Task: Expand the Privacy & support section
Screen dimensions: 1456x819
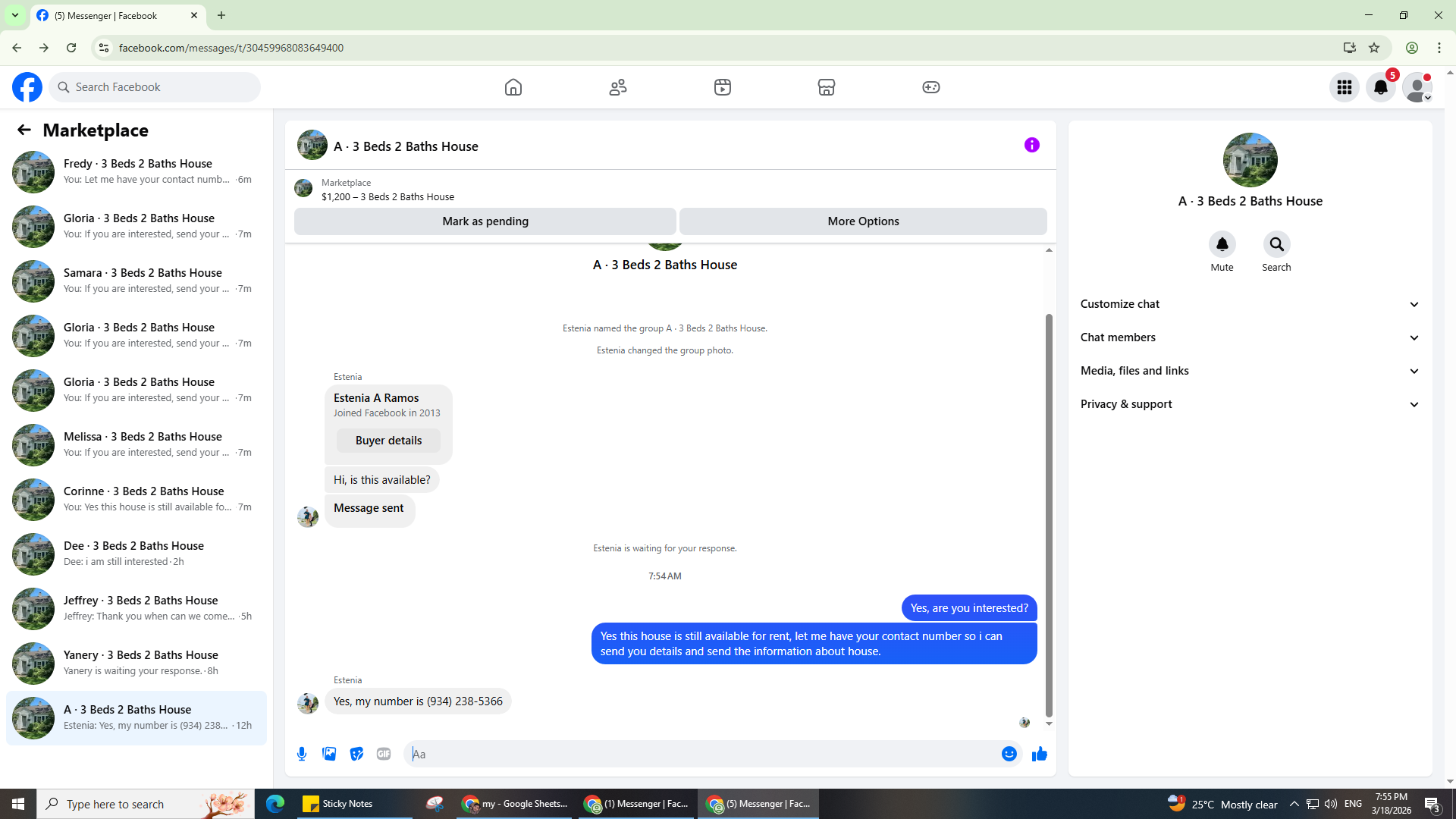Action: (1249, 404)
